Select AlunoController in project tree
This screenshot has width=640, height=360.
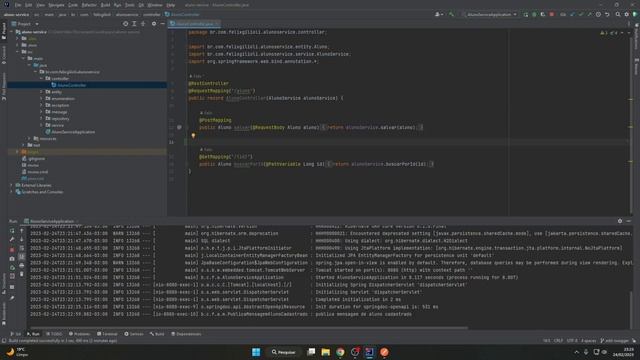pos(71,85)
